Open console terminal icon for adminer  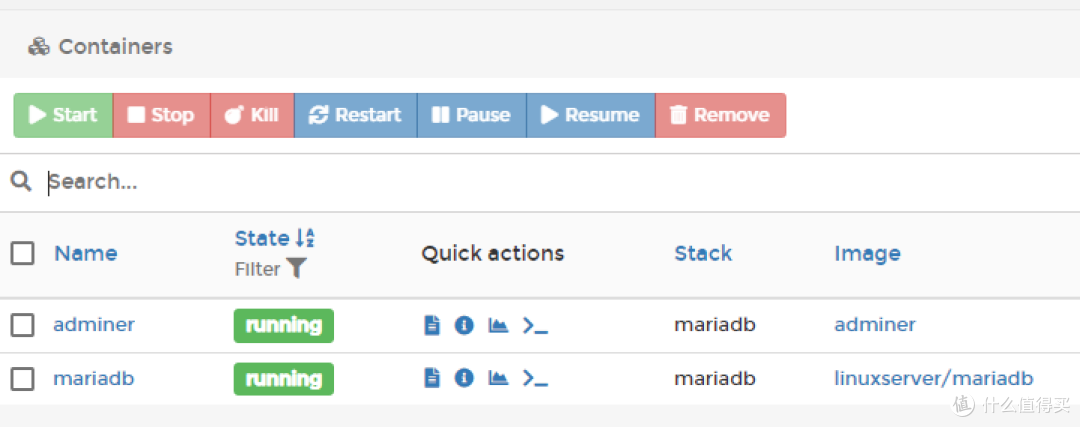tap(536, 325)
